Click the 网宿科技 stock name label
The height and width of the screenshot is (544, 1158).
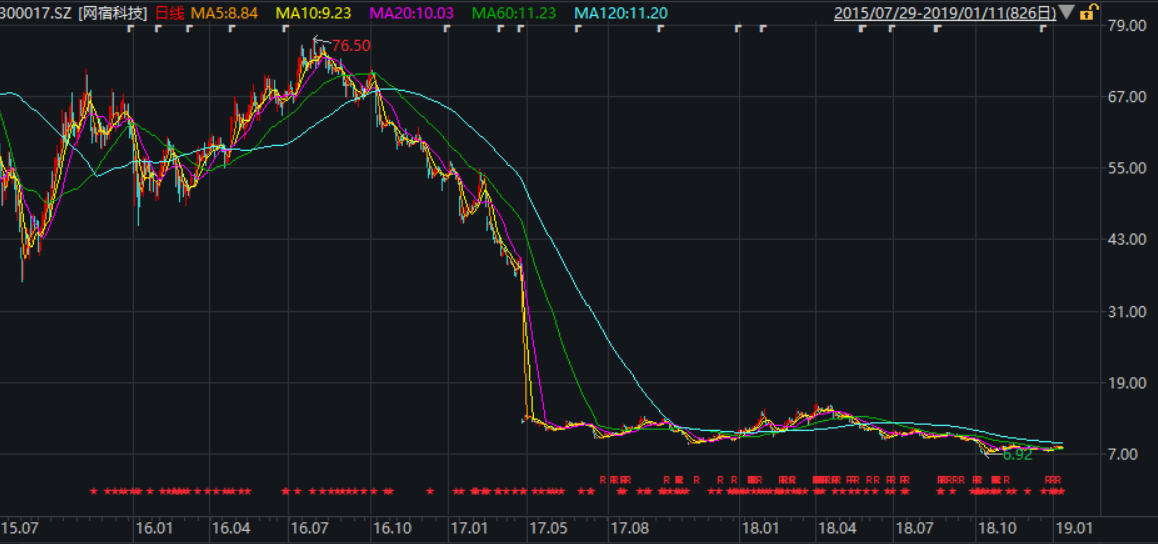pos(112,13)
